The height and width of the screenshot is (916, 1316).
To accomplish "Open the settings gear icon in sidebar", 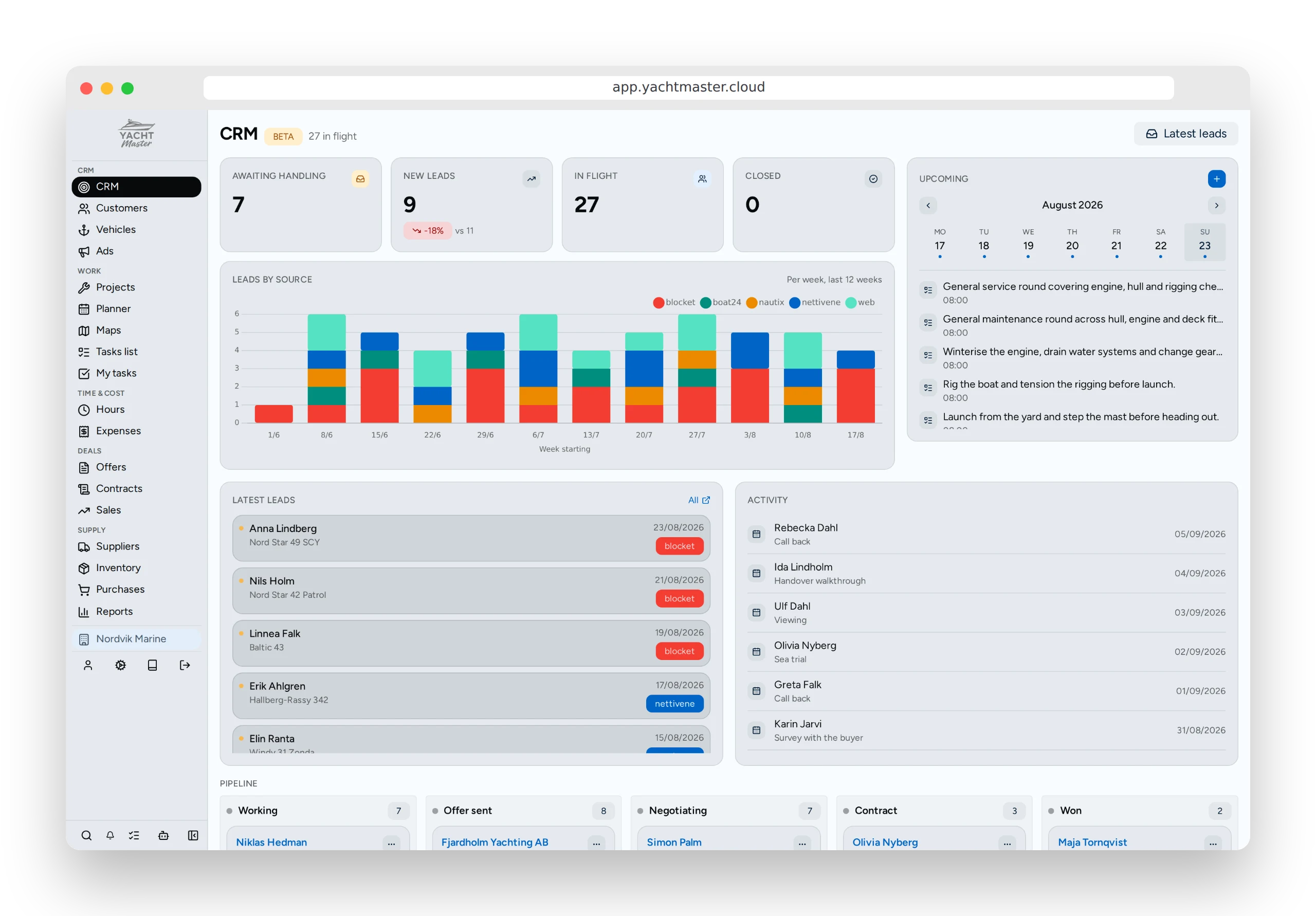I will pos(120,665).
